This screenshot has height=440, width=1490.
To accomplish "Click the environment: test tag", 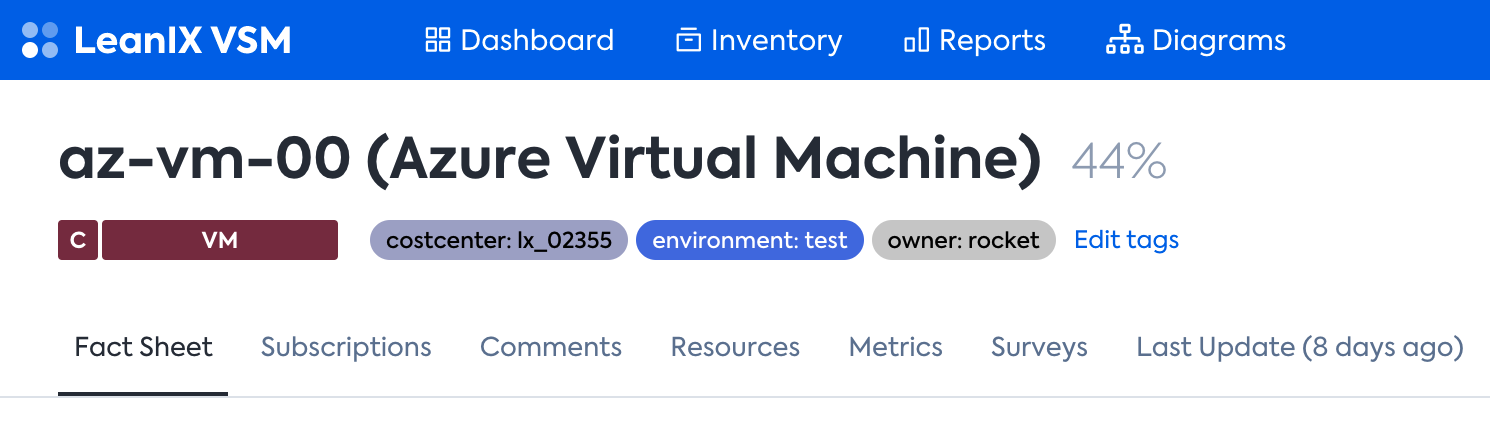I will pos(750,240).
